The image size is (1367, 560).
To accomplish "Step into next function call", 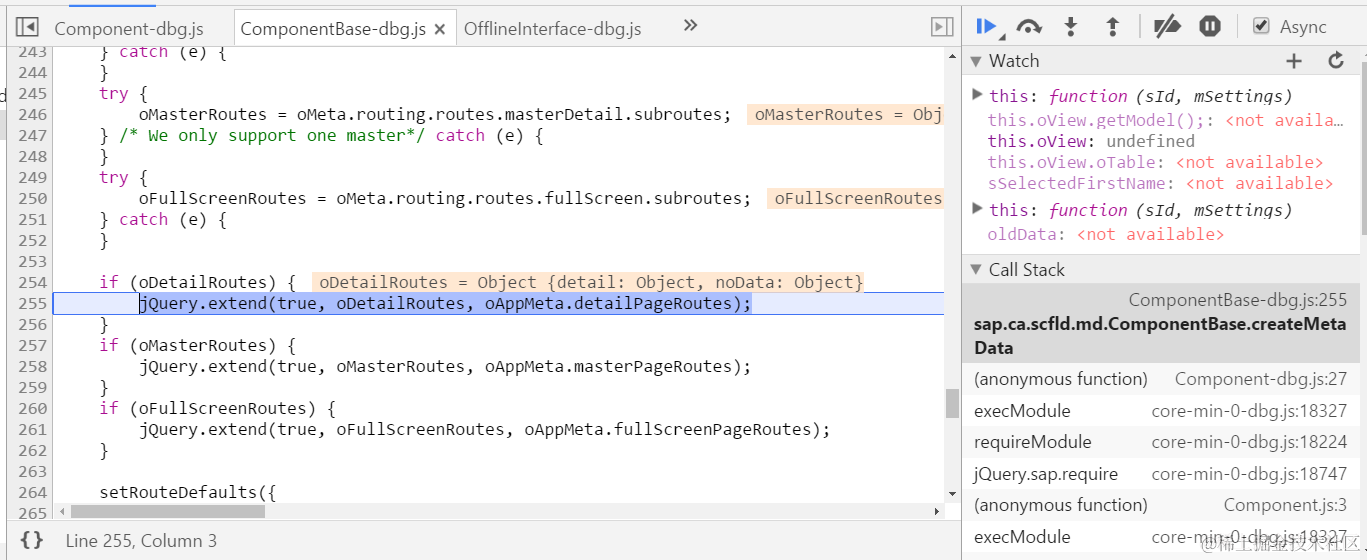I will click(x=1071, y=27).
